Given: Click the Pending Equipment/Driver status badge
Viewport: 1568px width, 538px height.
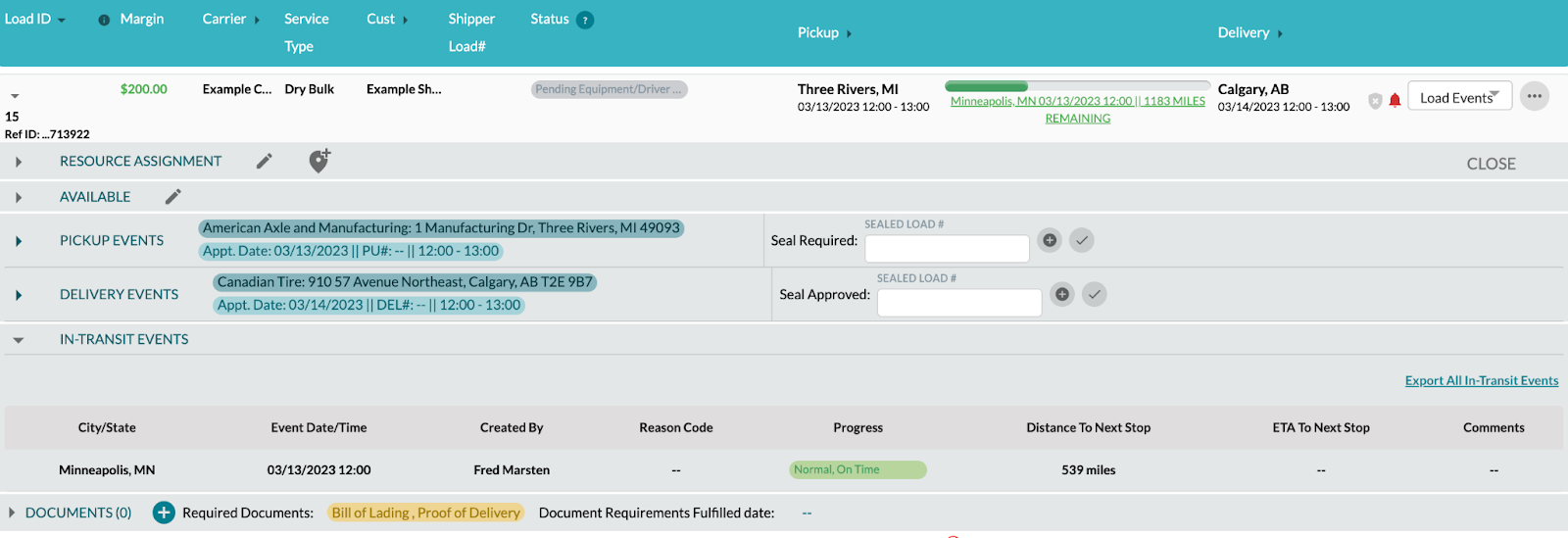Looking at the screenshot, I should (610, 89).
